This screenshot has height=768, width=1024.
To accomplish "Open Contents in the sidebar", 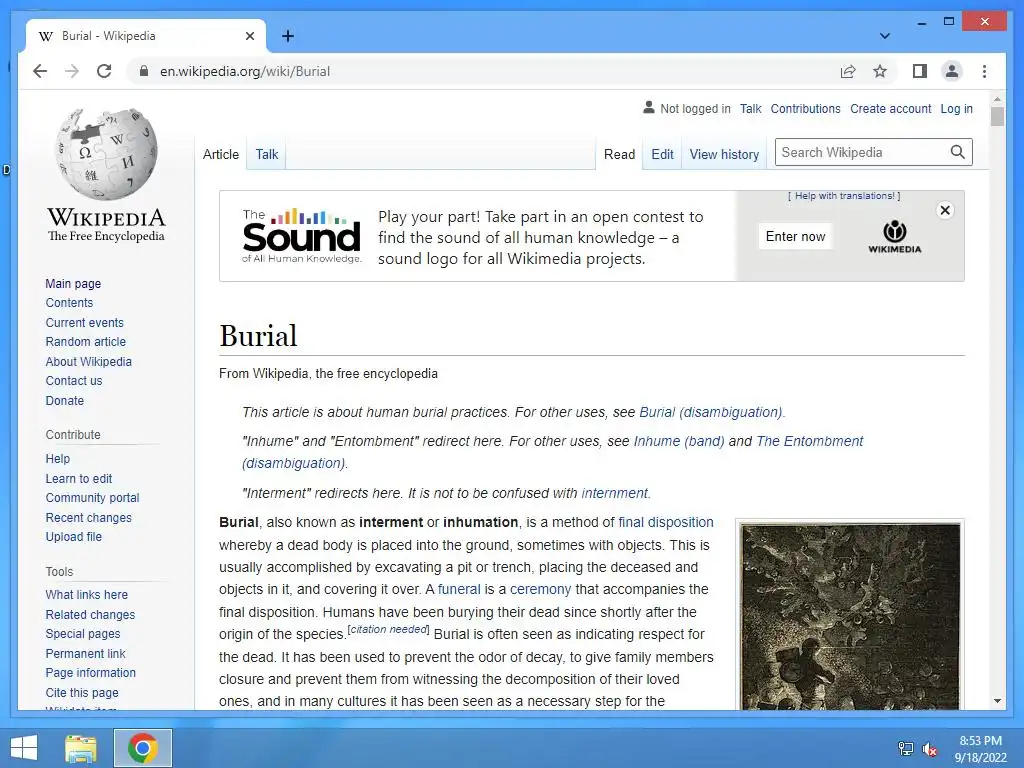I will [x=69, y=303].
